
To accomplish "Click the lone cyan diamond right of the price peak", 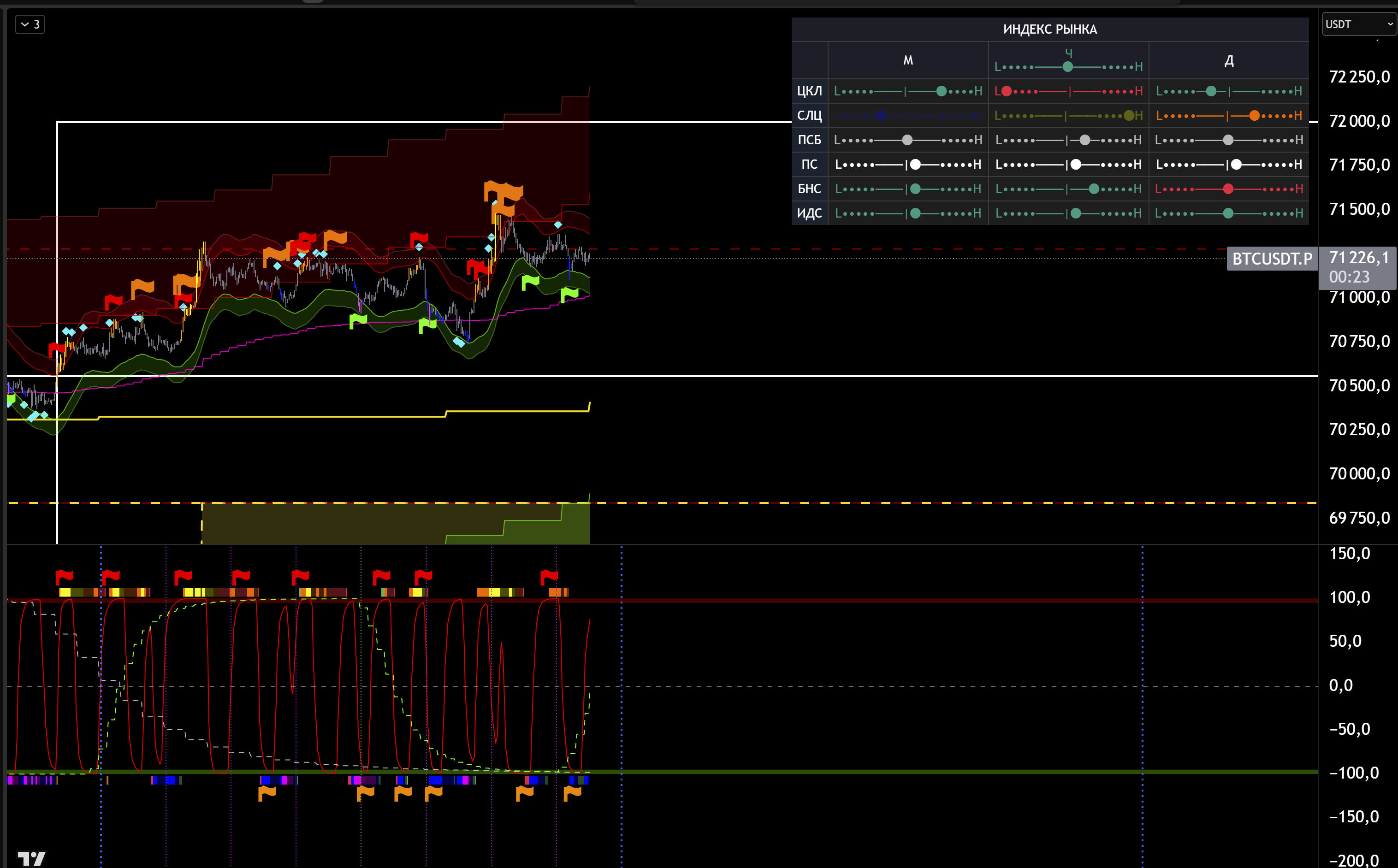I will [557, 224].
